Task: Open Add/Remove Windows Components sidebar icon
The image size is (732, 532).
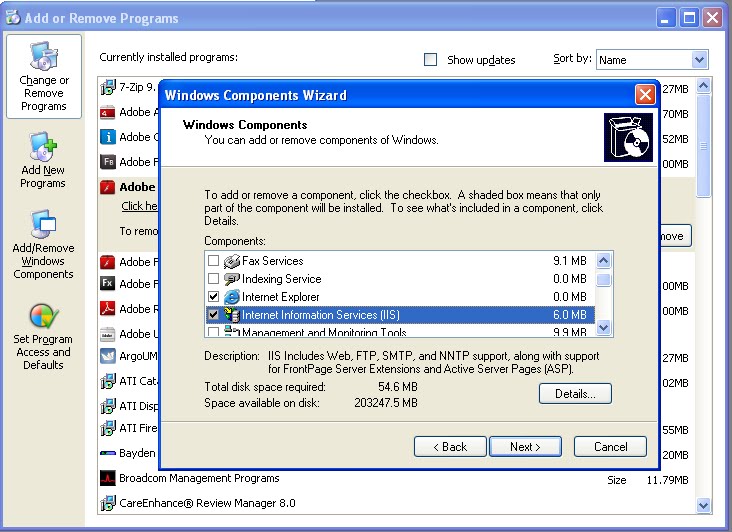Action: (x=43, y=224)
